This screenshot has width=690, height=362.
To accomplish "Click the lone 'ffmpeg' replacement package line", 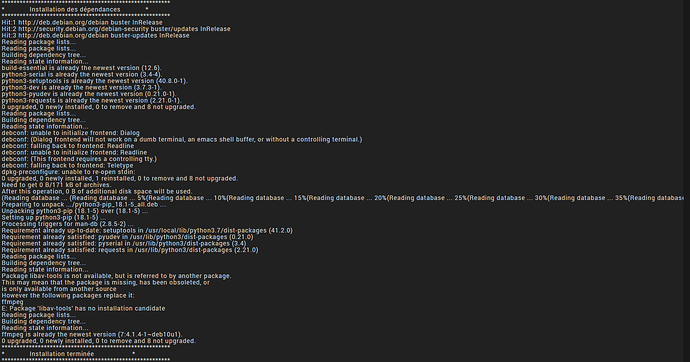I will tap(12, 302).
